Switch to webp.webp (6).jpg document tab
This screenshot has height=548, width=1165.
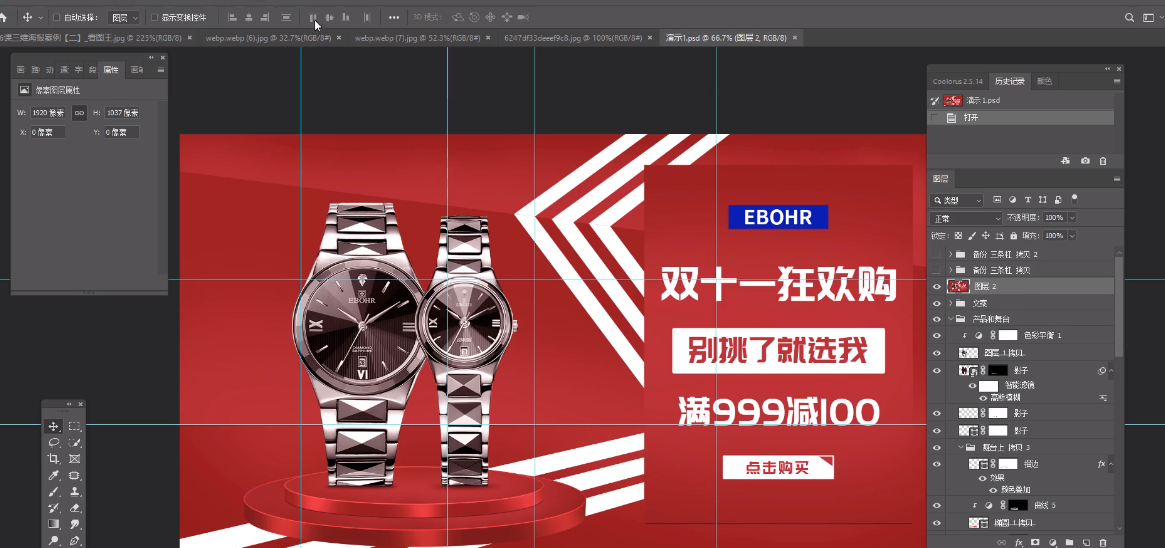pos(268,37)
